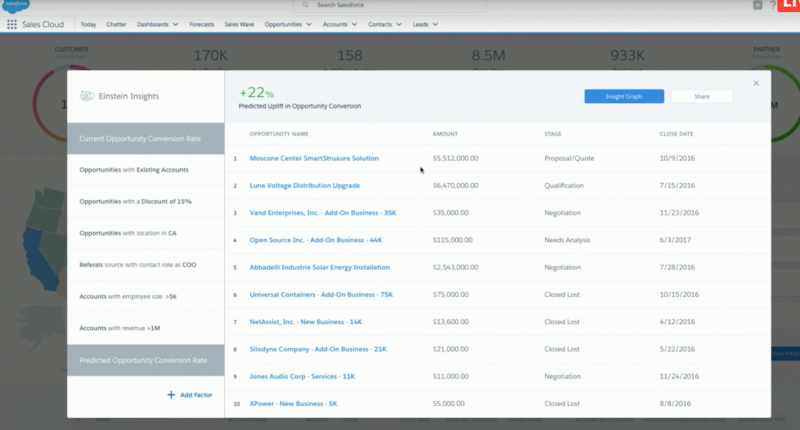Viewport: 800px width, 430px height.
Task: Click the Share button
Action: pos(702,96)
